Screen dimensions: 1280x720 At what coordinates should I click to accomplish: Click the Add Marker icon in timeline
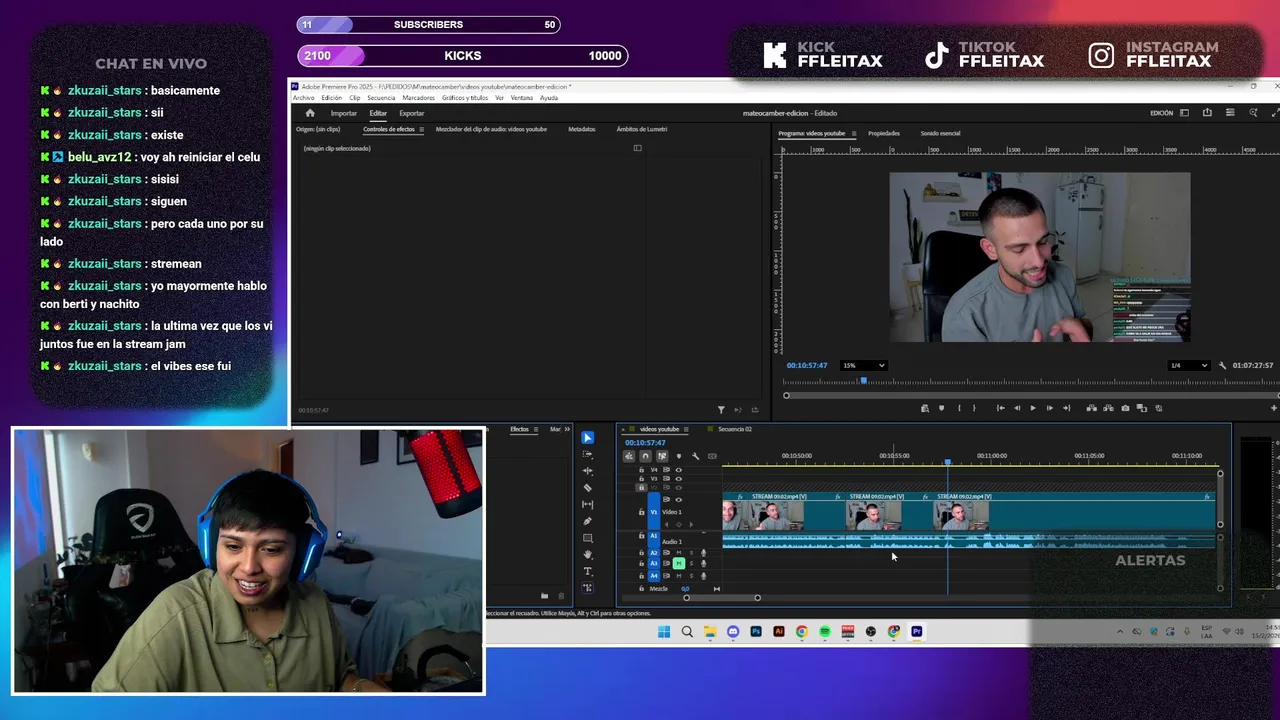[679, 456]
